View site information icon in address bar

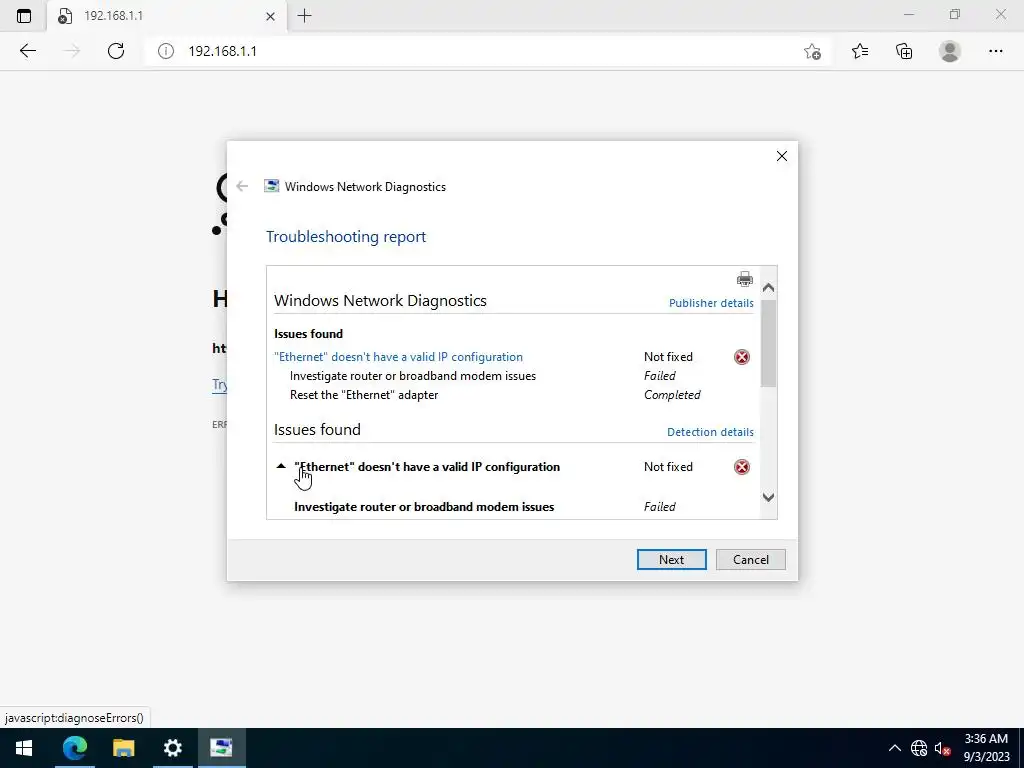pyautogui.click(x=166, y=51)
